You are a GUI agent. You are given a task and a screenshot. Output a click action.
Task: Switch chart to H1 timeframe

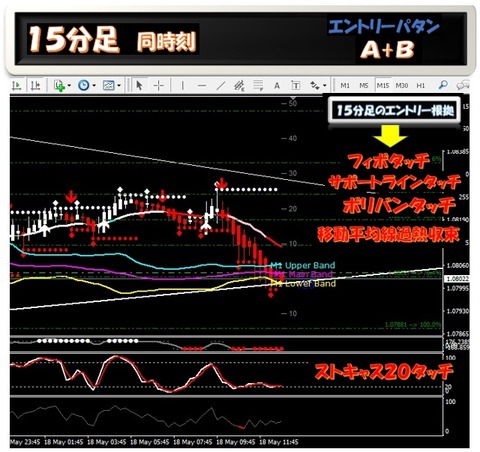421,86
